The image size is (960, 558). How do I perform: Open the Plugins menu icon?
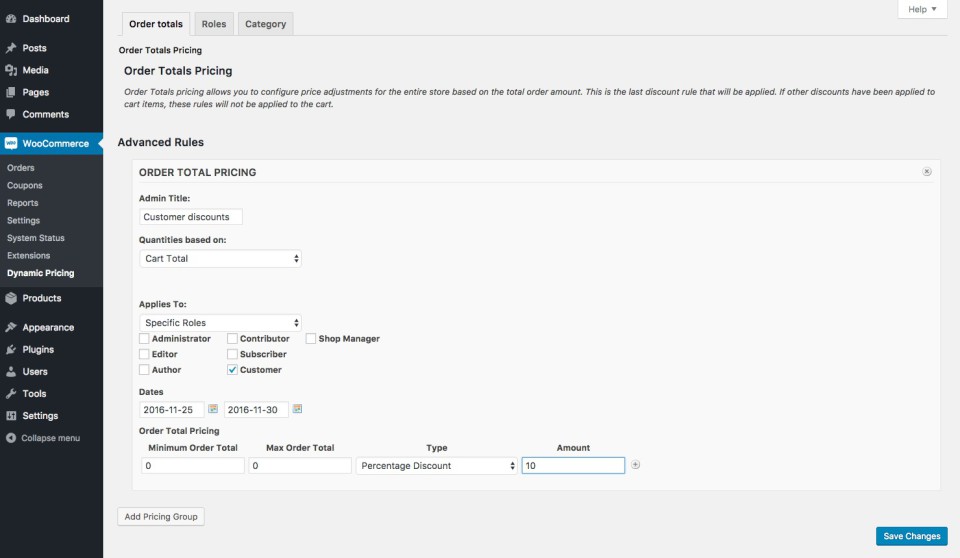[11, 350]
